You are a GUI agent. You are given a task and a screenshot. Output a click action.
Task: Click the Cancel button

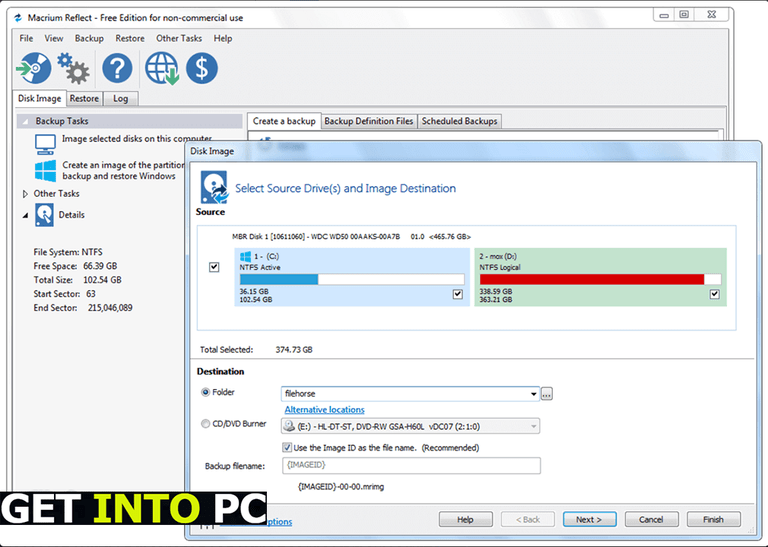651,519
